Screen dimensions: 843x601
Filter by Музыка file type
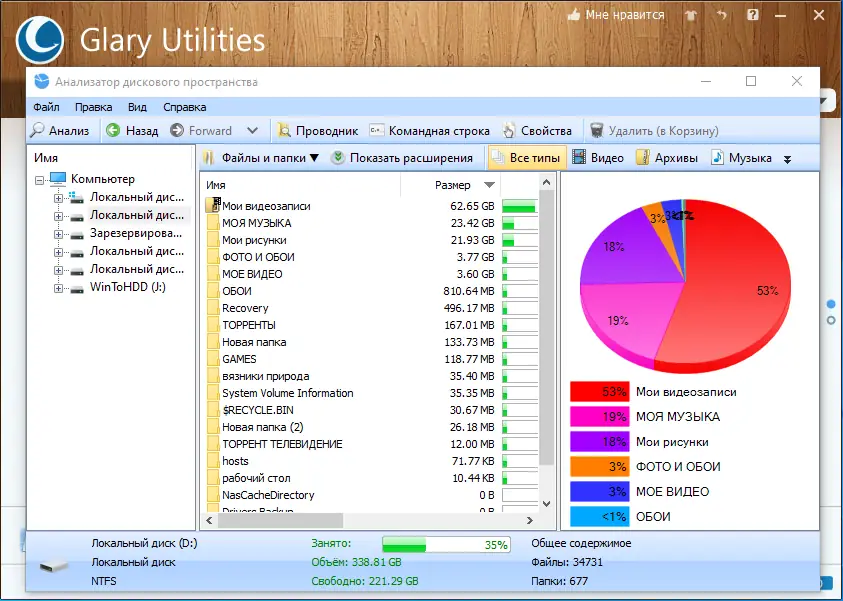coord(741,158)
